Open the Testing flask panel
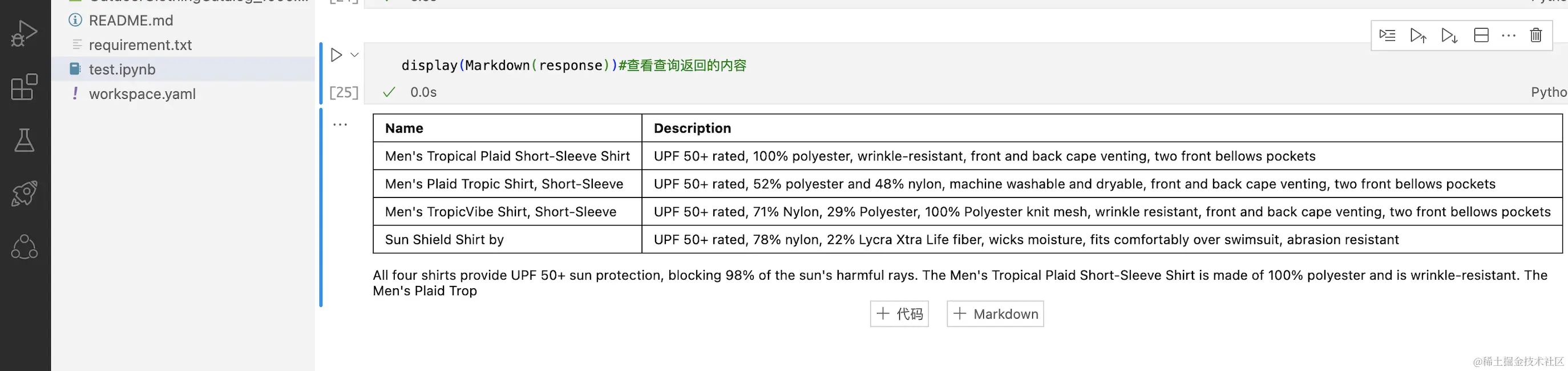This screenshot has height=371, width=1568. (x=25, y=140)
